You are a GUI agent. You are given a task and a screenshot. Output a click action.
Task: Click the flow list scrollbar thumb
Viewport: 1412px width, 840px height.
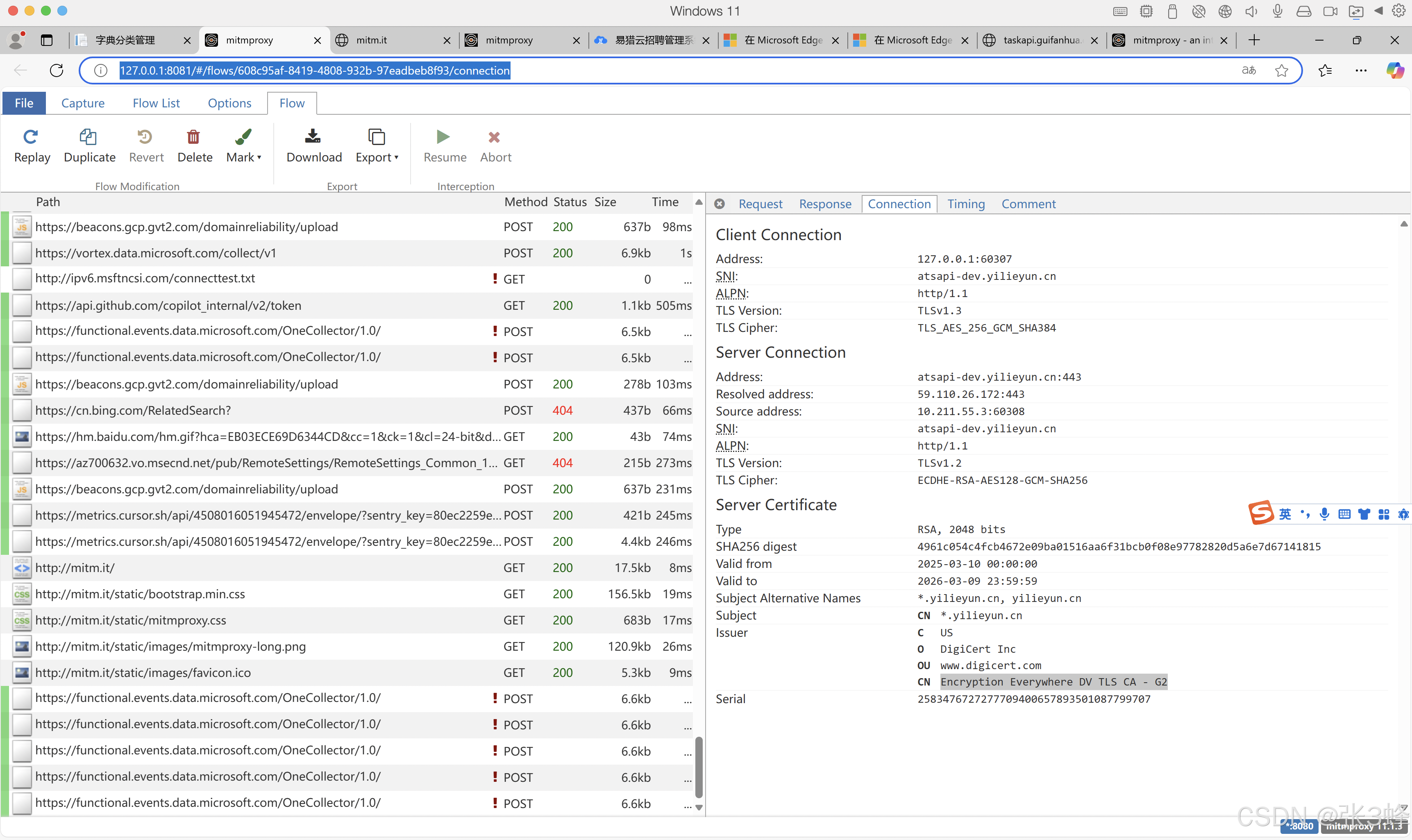click(x=699, y=767)
